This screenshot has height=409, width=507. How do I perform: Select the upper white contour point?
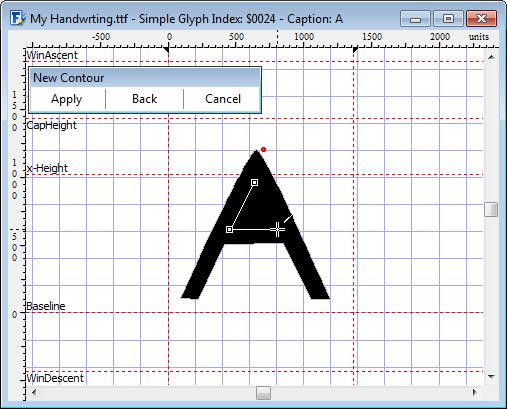(254, 182)
